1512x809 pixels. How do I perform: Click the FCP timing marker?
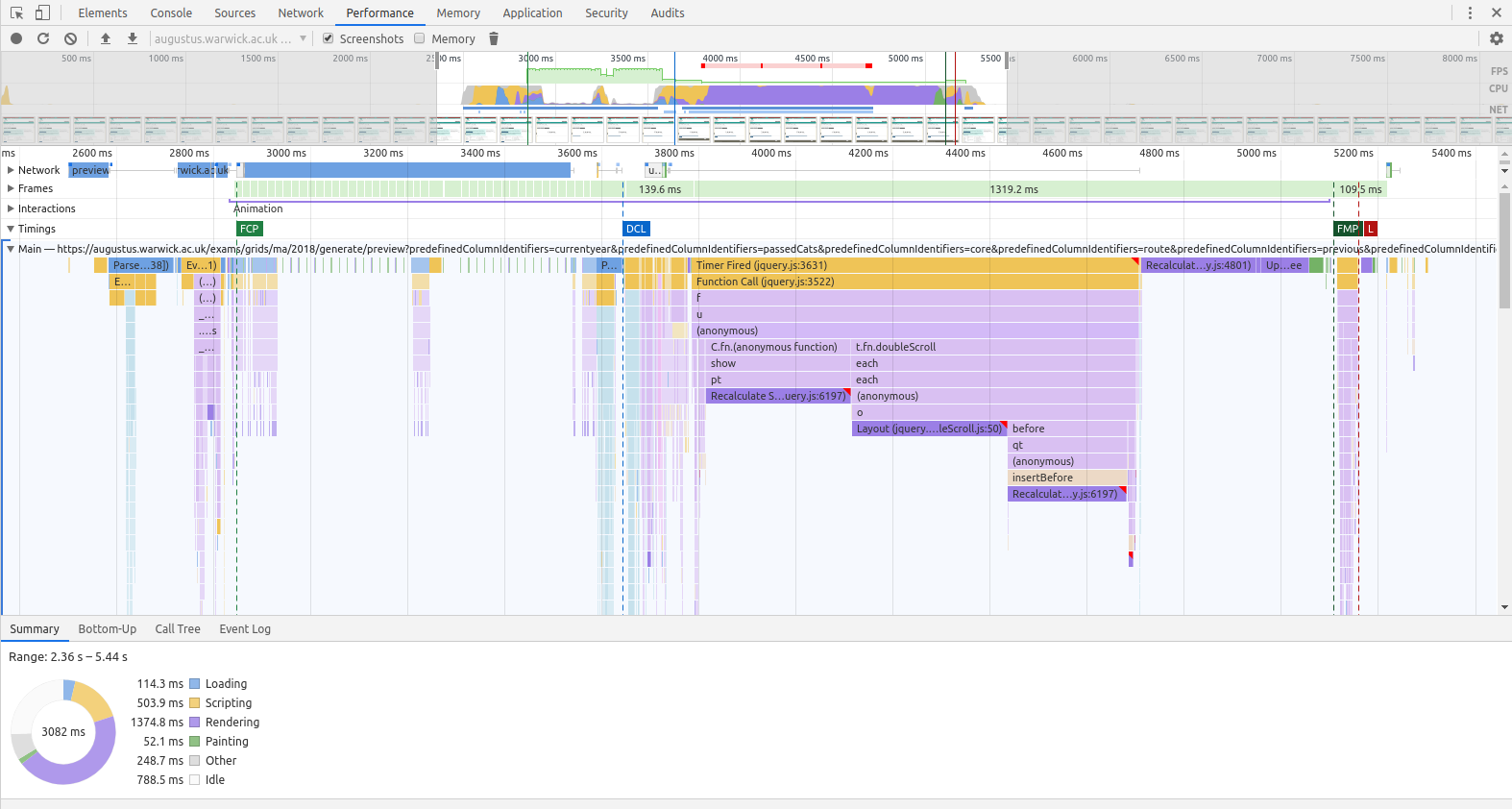[x=250, y=229]
